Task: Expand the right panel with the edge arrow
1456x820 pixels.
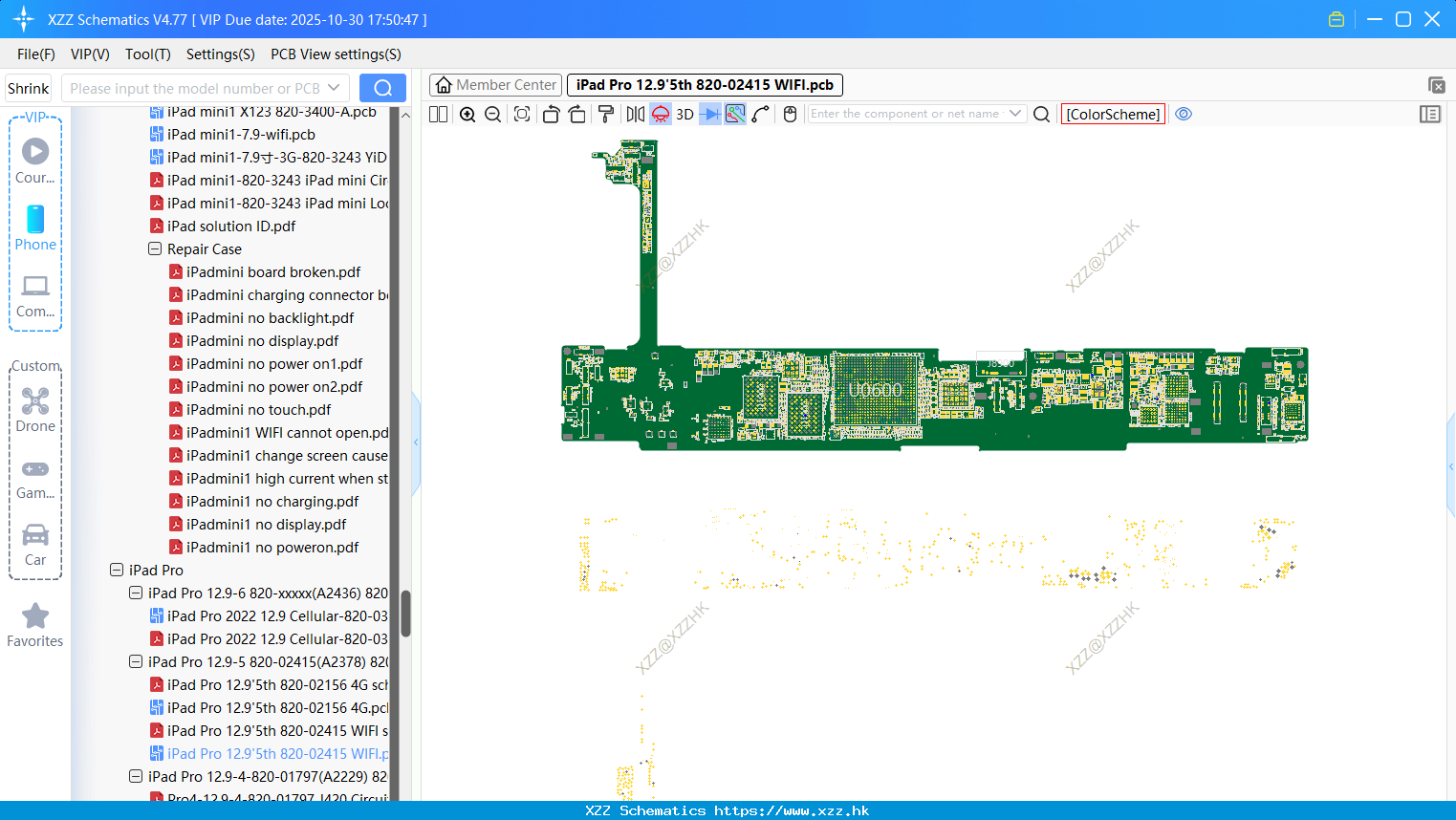Action: [1451, 466]
